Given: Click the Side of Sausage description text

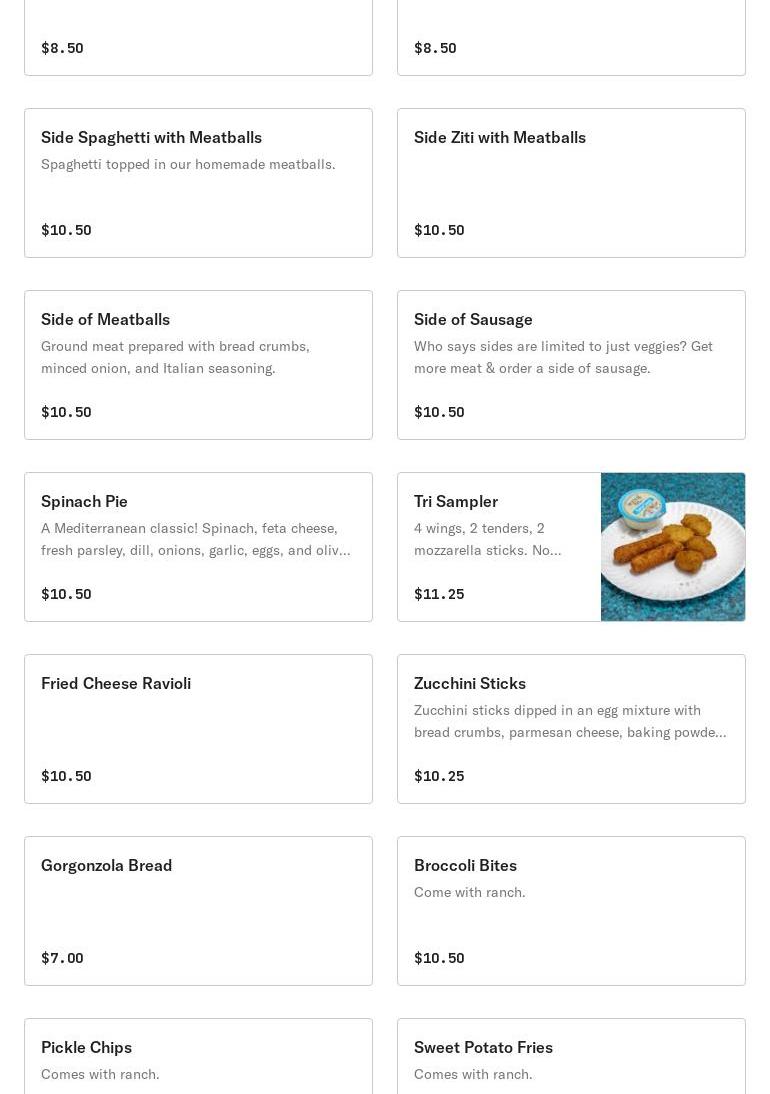Looking at the screenshot, I should click(x=563, y=357).
